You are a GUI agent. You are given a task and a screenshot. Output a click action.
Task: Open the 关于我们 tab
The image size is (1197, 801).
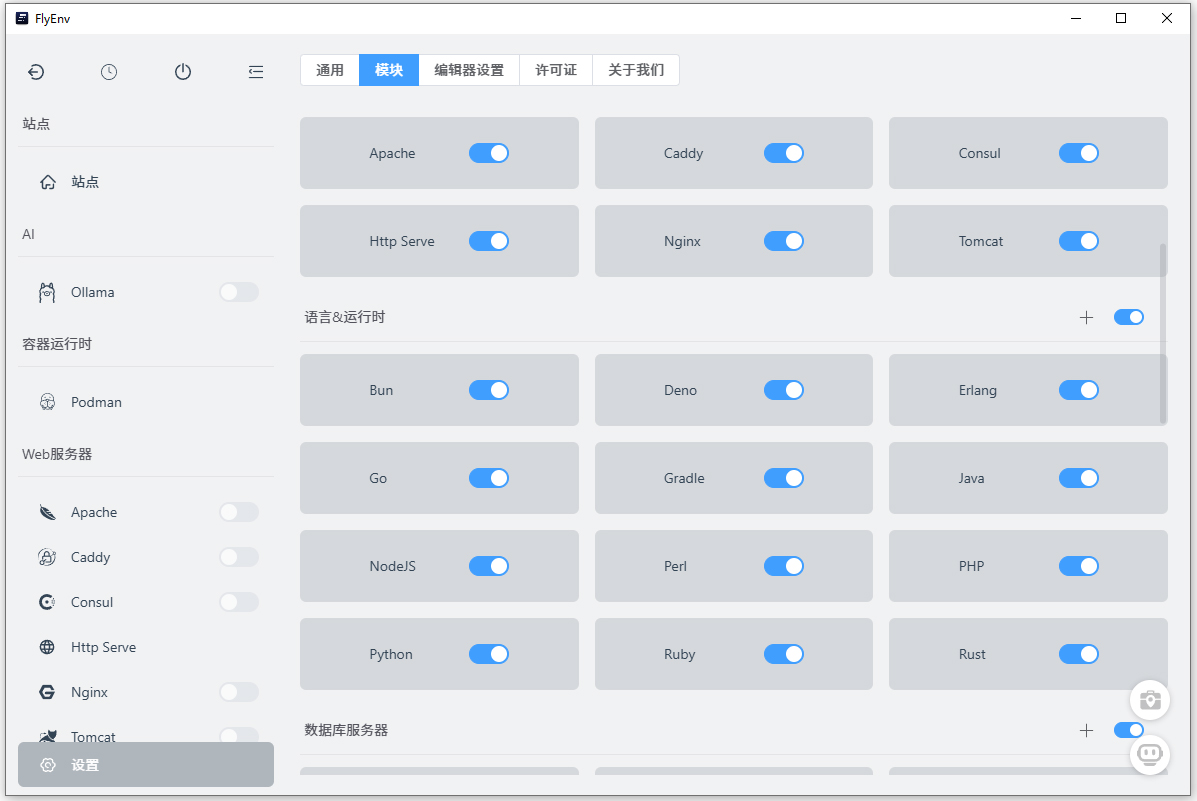pyautogui.click(x=636, y=69)
